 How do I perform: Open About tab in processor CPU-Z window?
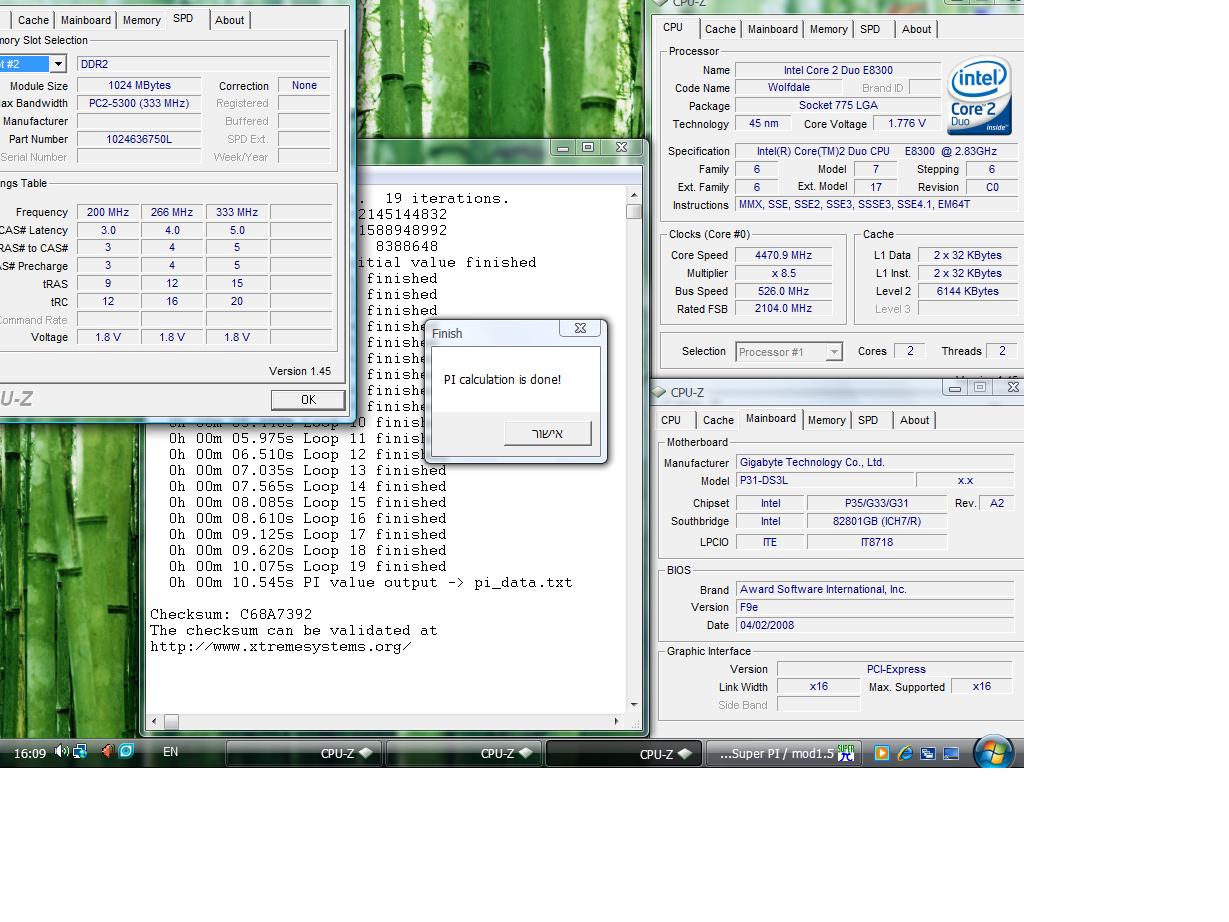tap(916, 29)
